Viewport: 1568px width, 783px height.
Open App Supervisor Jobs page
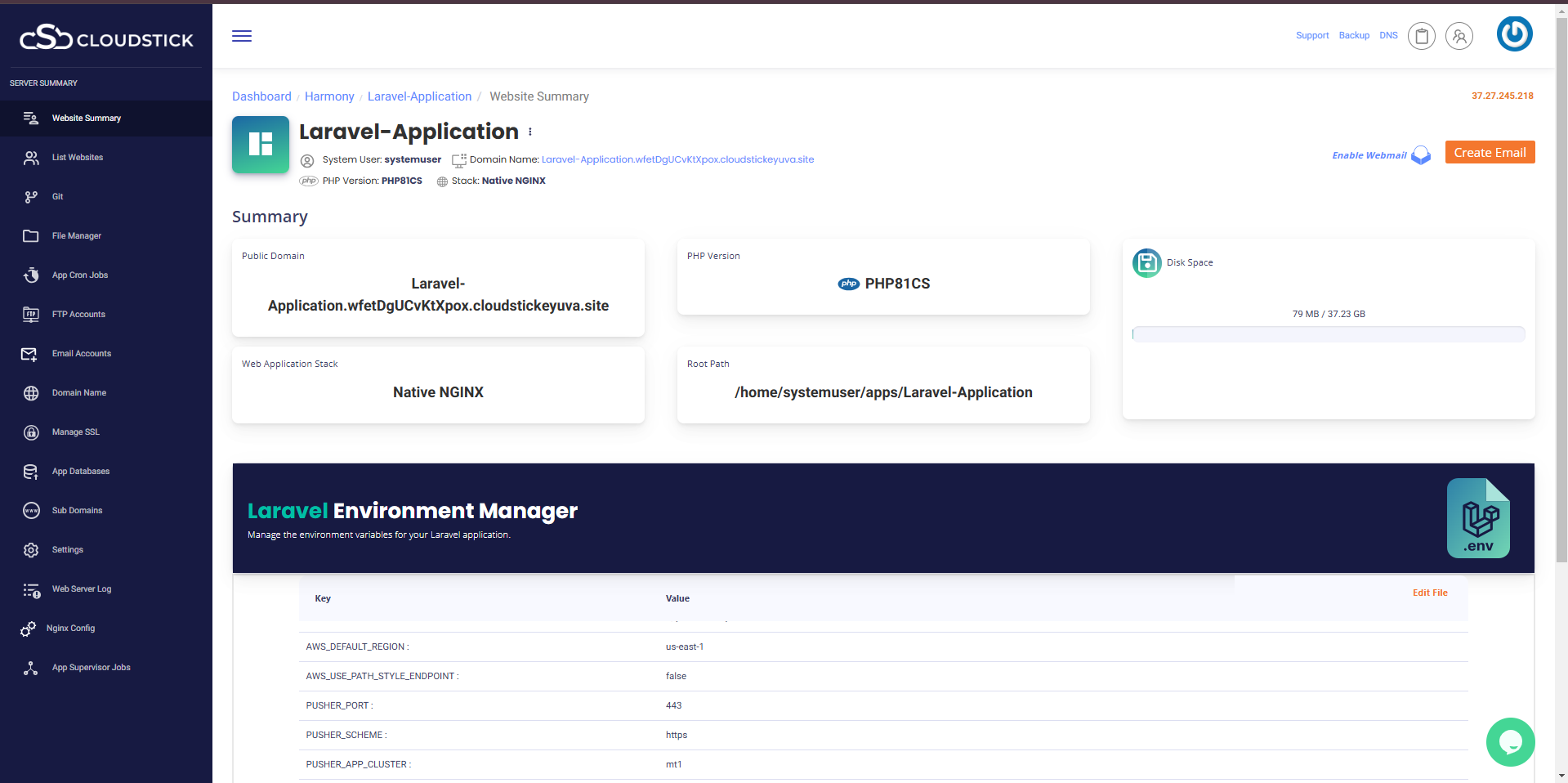click(x=91, y=668)
